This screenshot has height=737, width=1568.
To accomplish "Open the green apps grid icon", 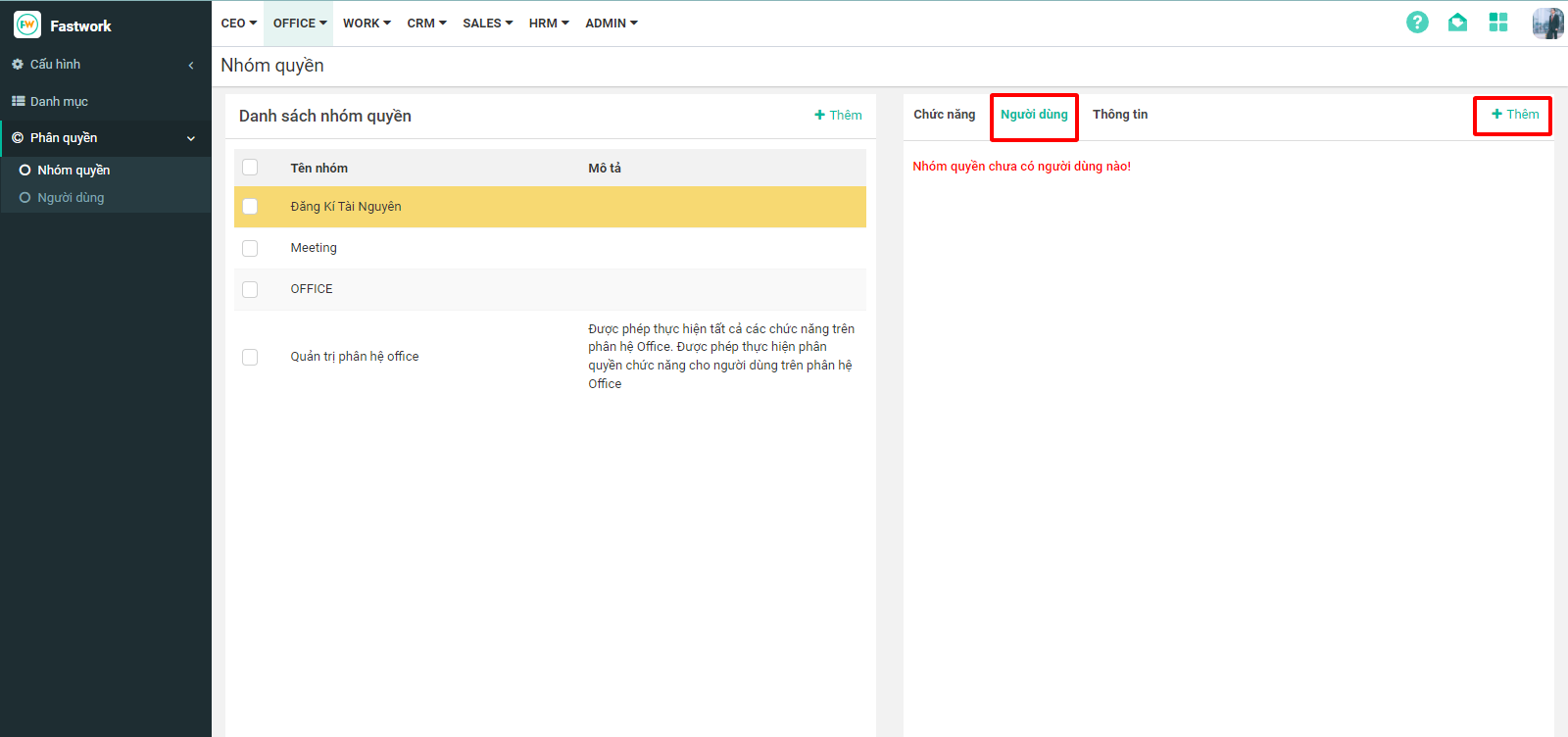I will [1497, 23].
